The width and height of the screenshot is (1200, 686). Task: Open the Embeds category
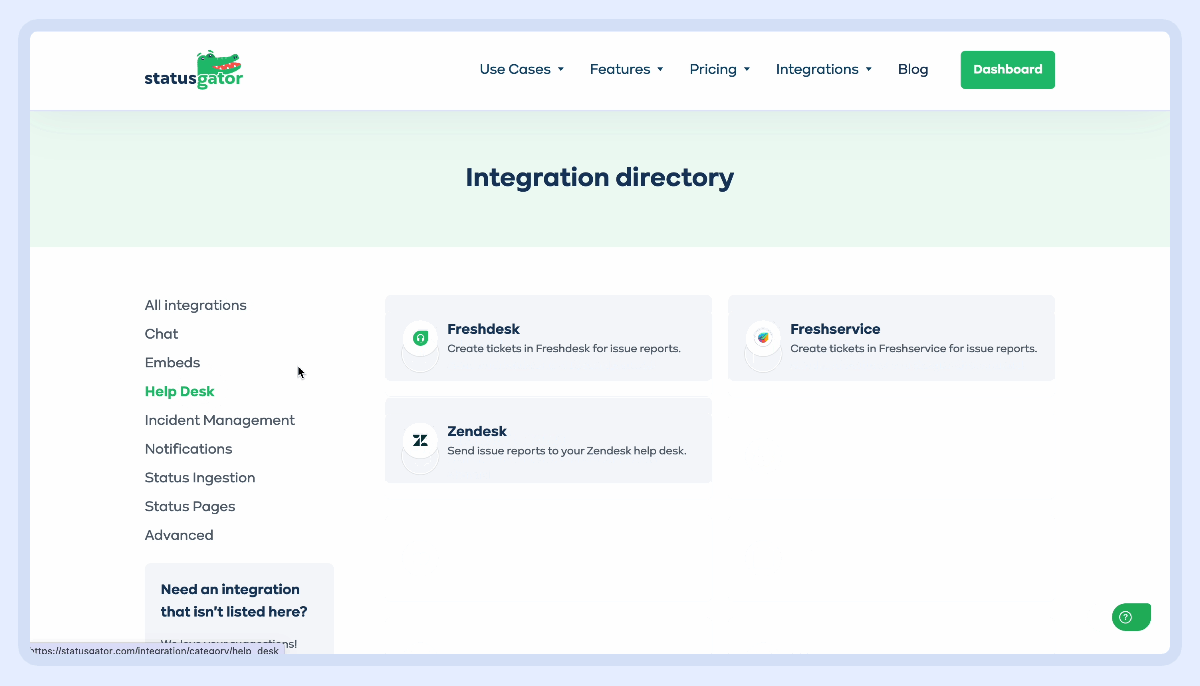coord(173,363)
